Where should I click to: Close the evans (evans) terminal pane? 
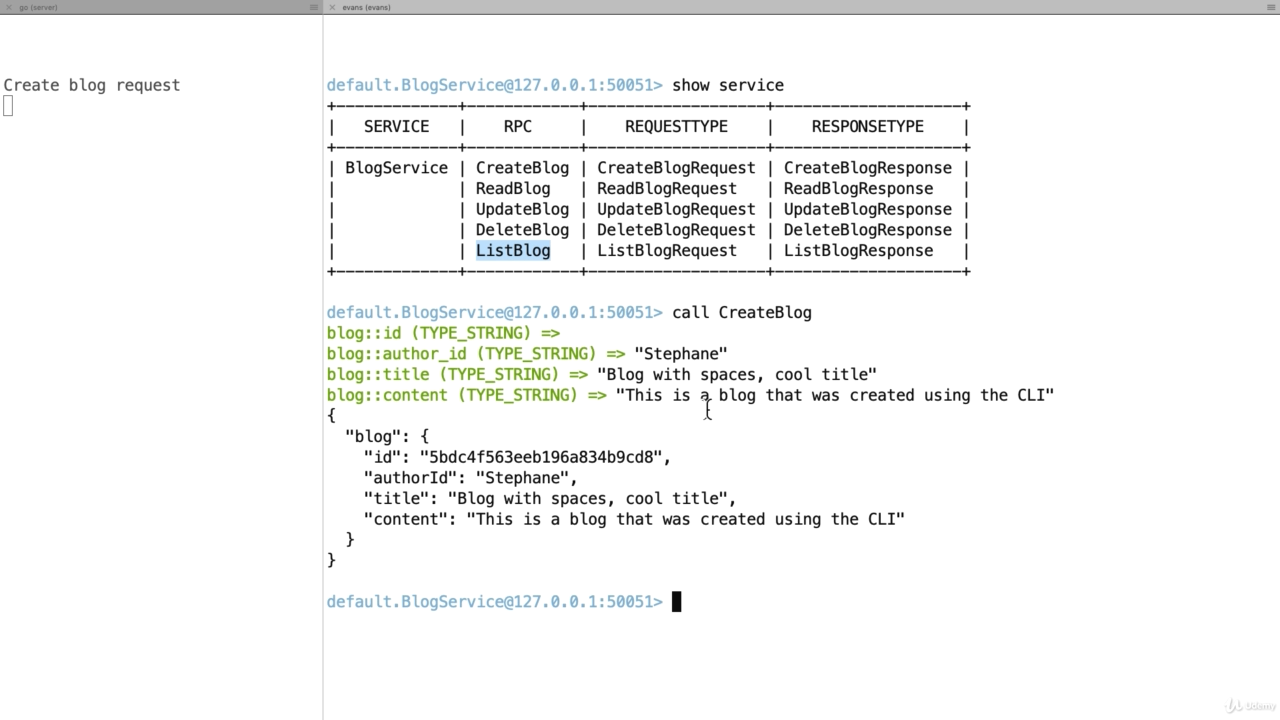(x=332, y=7)
